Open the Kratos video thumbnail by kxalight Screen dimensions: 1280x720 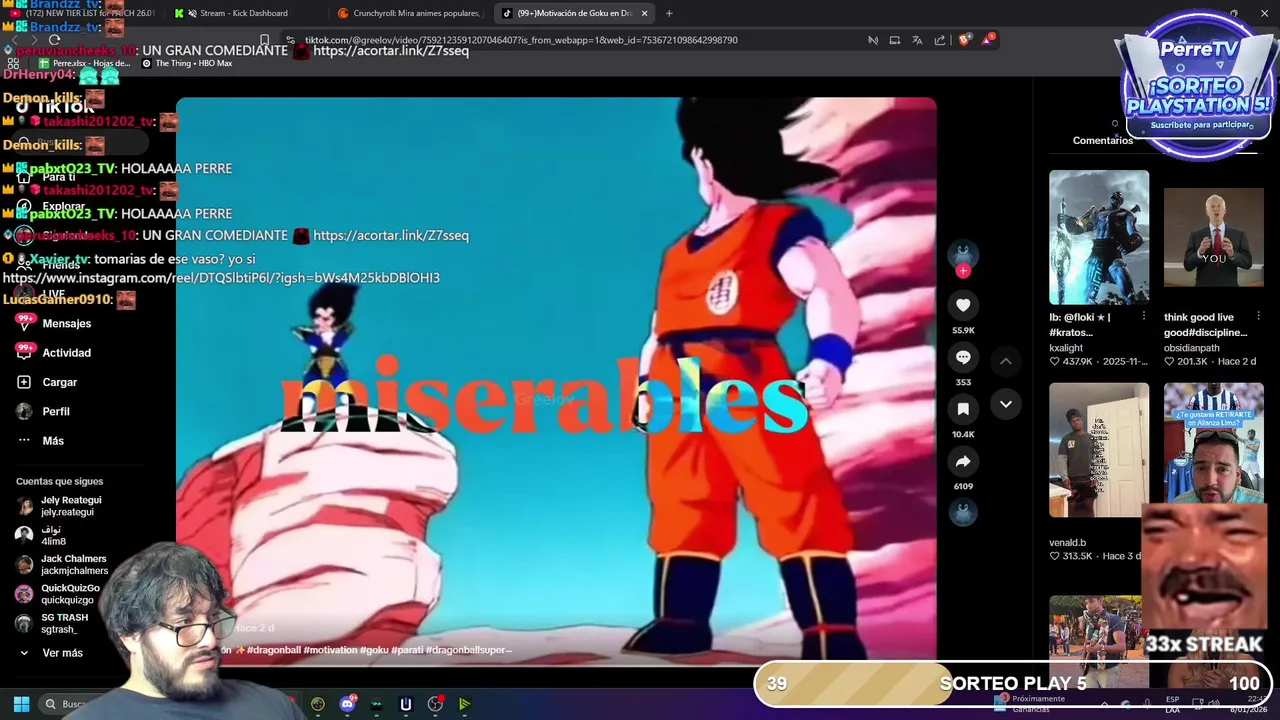click(x=1099, y=237)
